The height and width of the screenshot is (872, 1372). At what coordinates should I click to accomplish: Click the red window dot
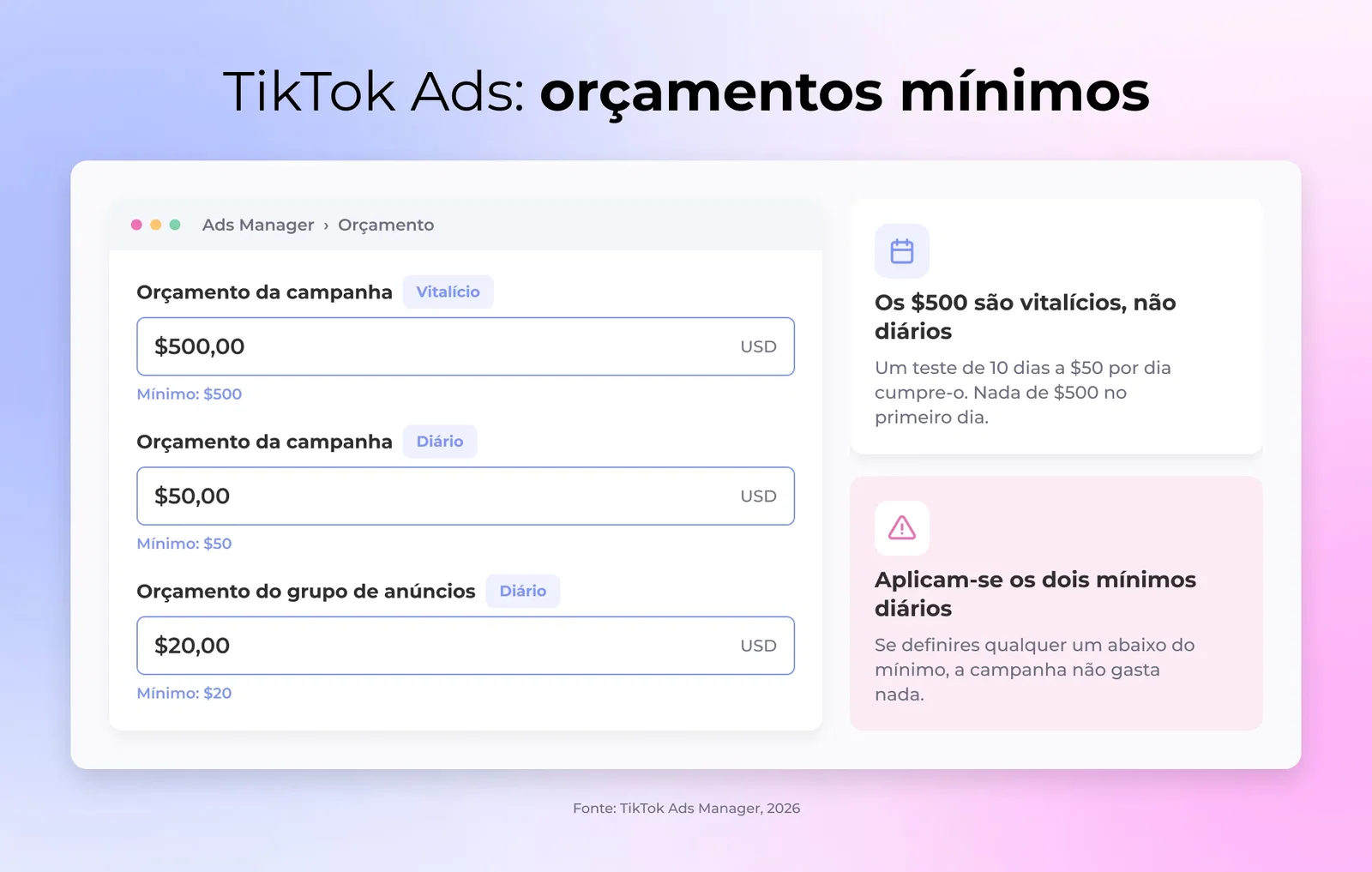tap(136, 225)
